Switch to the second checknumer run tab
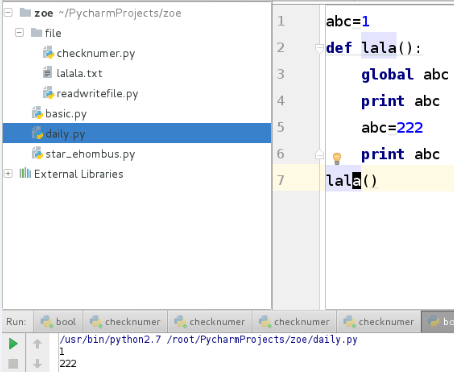The height and width of the screenshot is (372, 454). (x=210, y=322)
